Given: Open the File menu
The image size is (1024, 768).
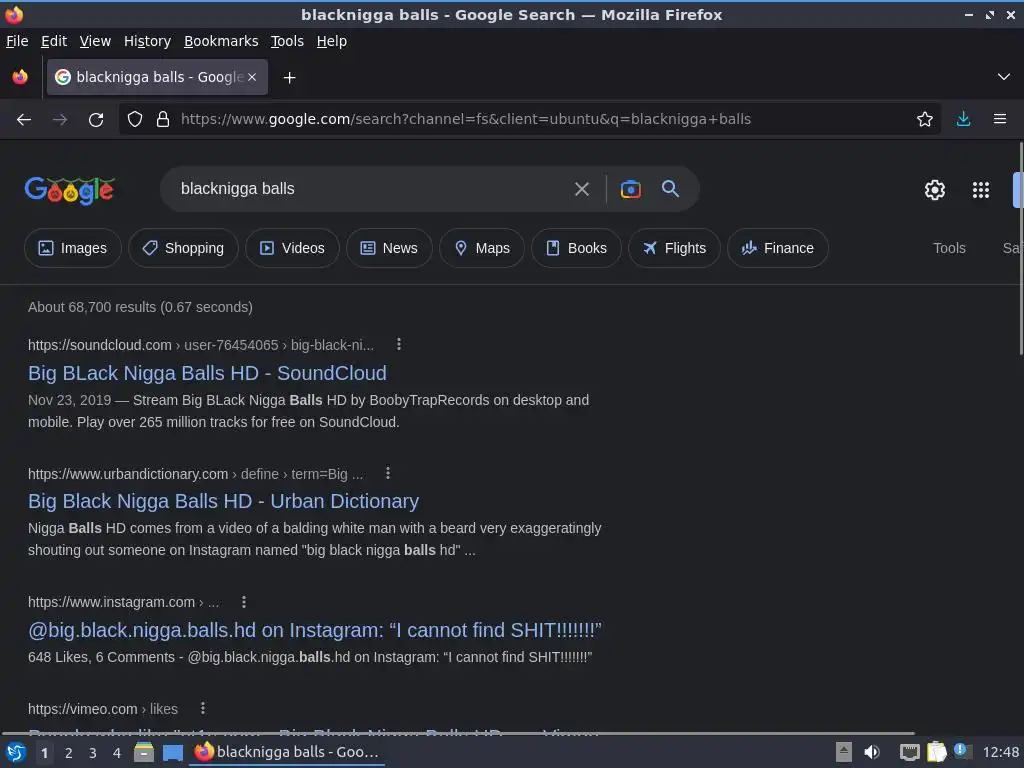Looking at the screenshot, I should (x=17, y=41).
